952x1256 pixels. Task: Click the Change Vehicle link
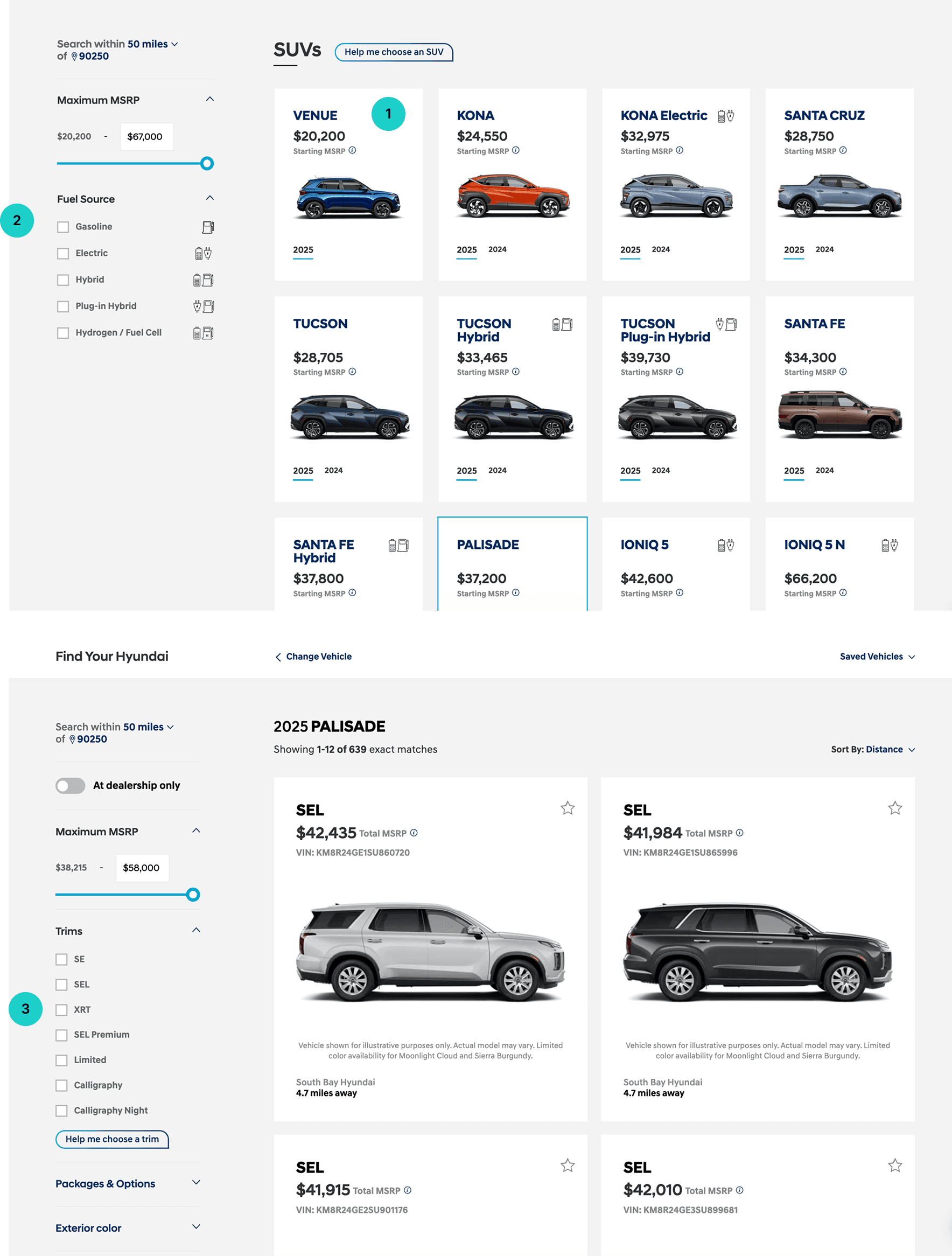tap(313, 657)
